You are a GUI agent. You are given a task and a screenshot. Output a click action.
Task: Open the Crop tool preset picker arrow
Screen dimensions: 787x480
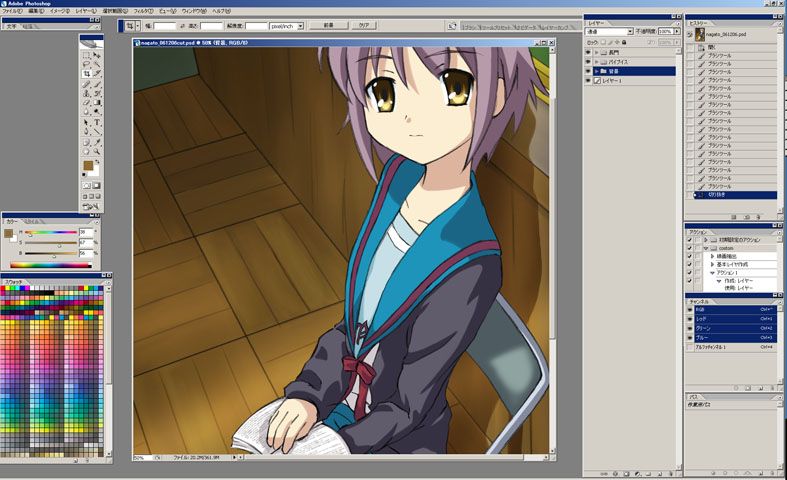coord(138,26)
